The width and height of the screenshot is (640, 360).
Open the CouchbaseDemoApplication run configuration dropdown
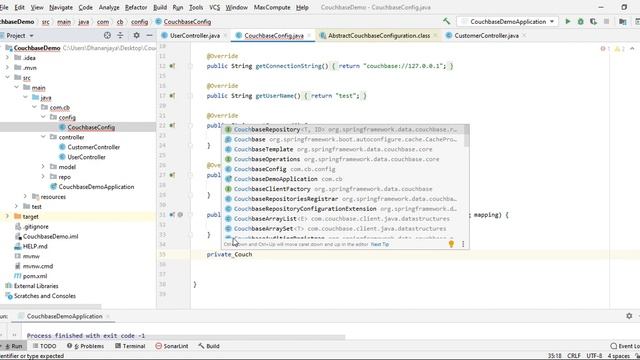tap(508, 22)
